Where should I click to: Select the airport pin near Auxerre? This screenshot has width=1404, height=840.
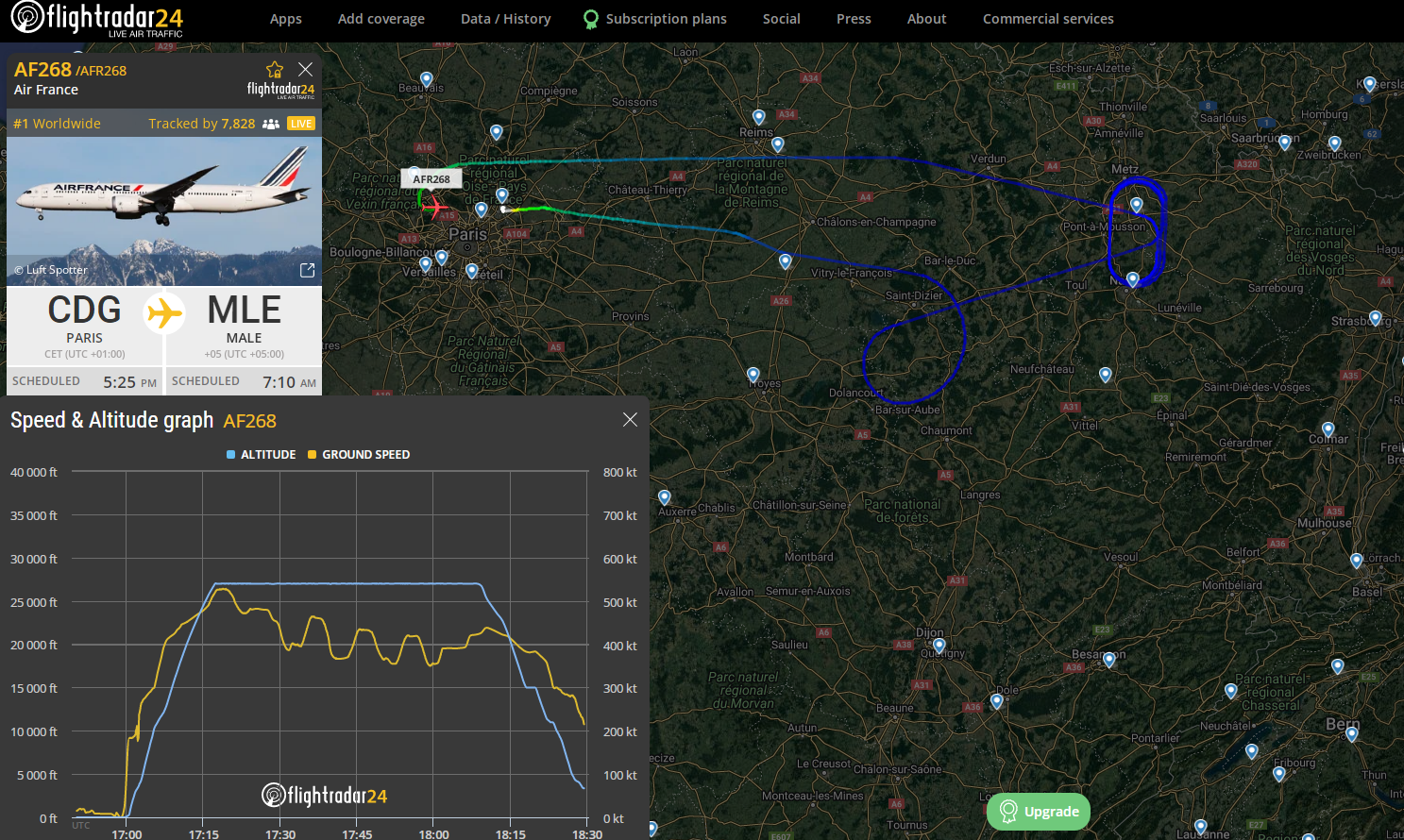665,498
